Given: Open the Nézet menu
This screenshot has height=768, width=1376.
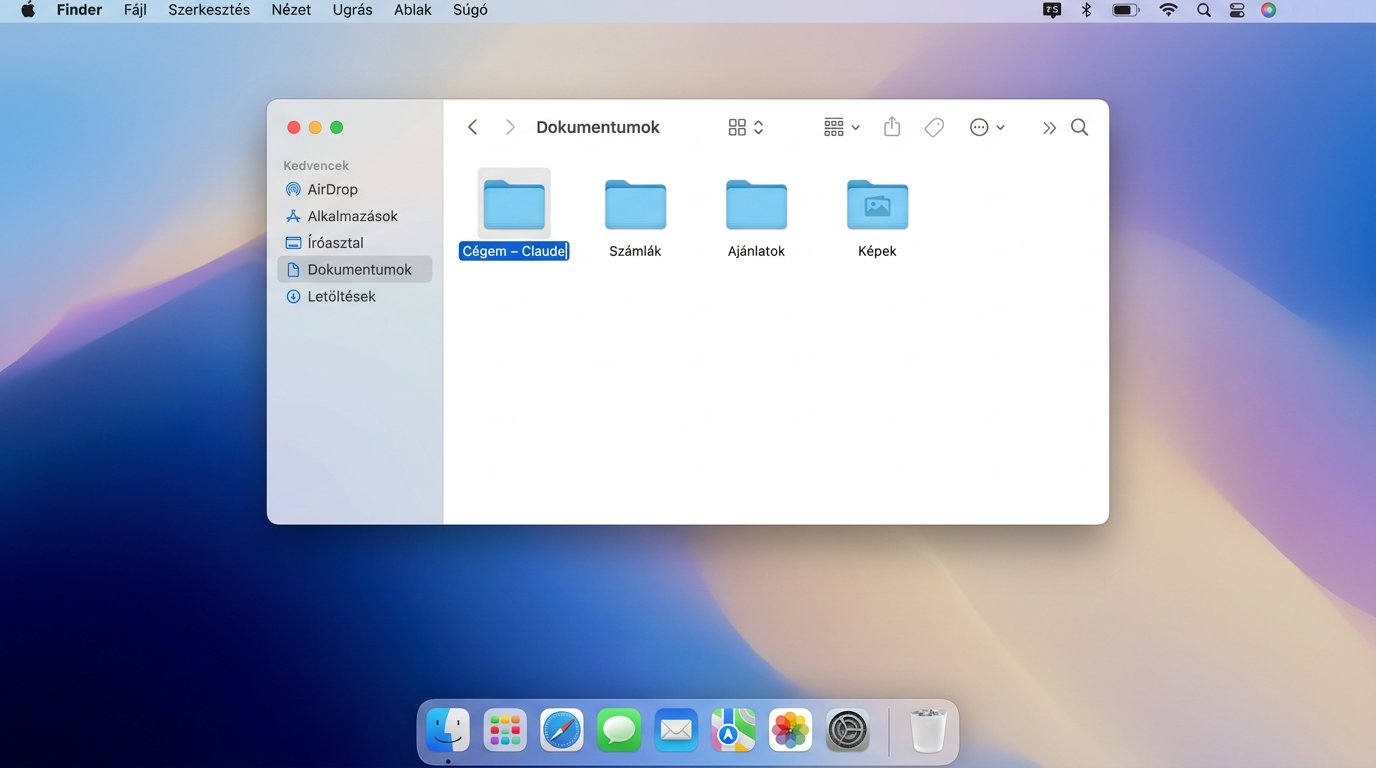Looking at the screenshot, I should (x=291, y=10).
